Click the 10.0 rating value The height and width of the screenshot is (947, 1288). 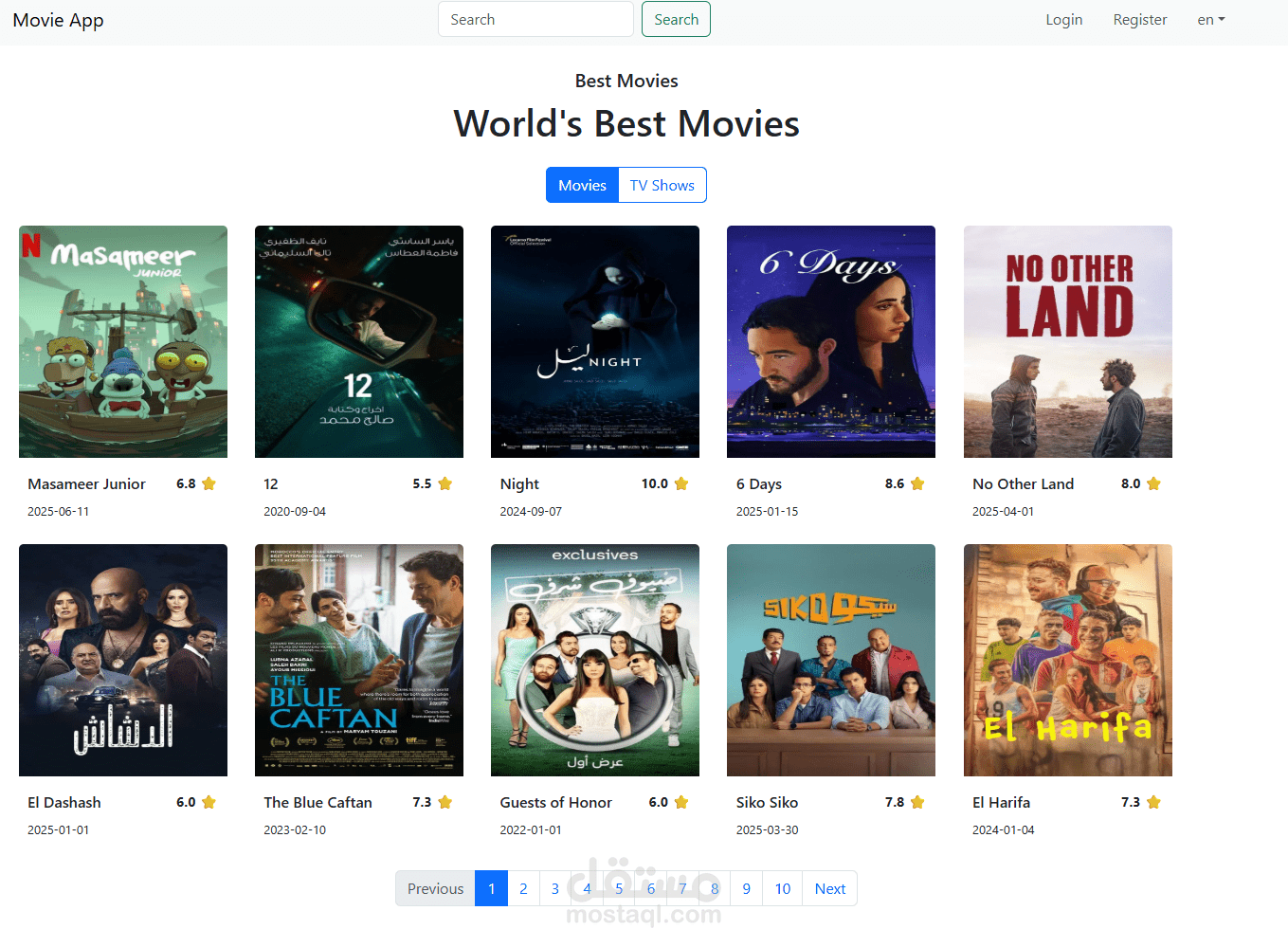point(654,483)
